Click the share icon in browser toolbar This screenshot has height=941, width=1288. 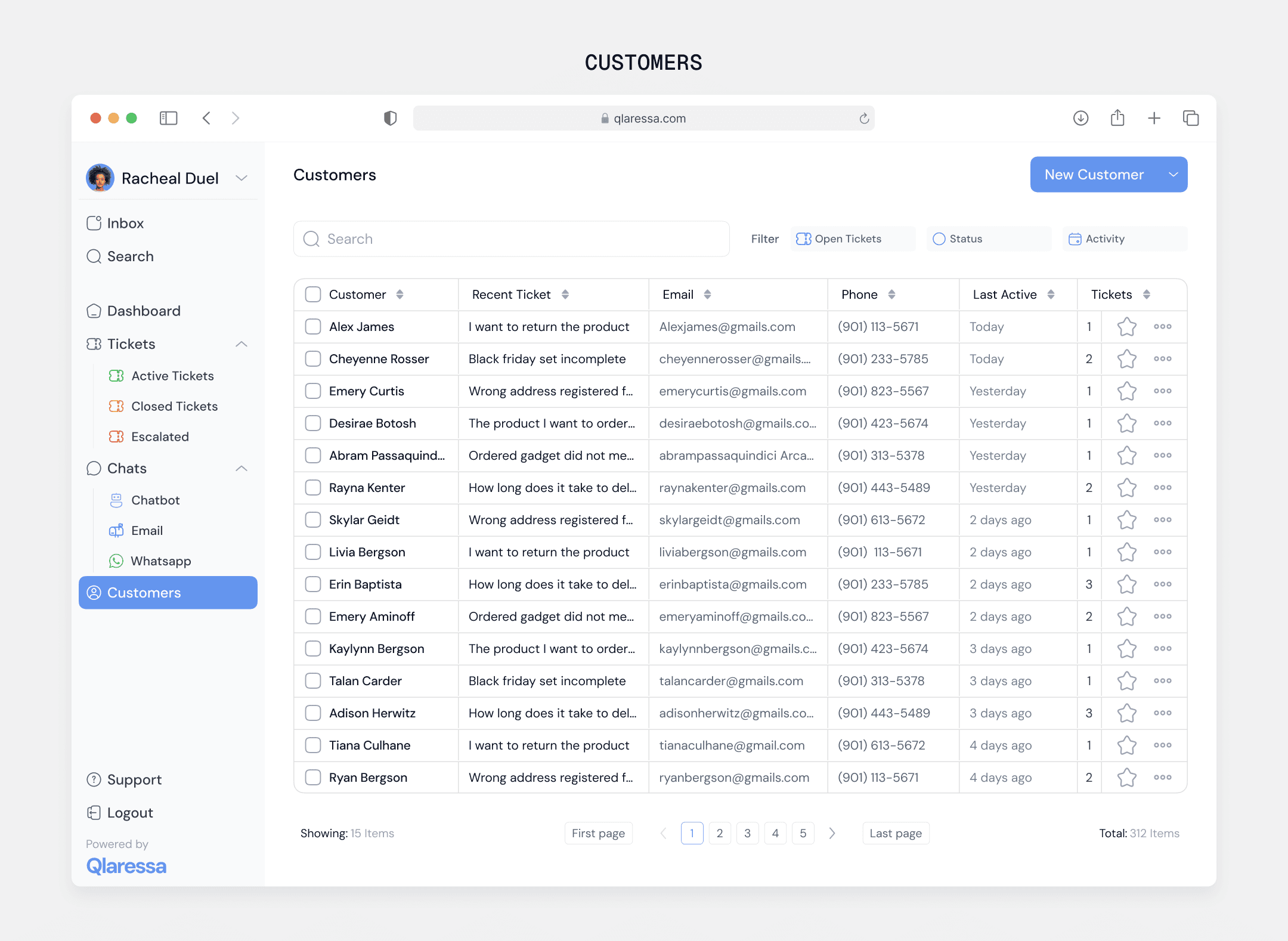[1117, 118]
